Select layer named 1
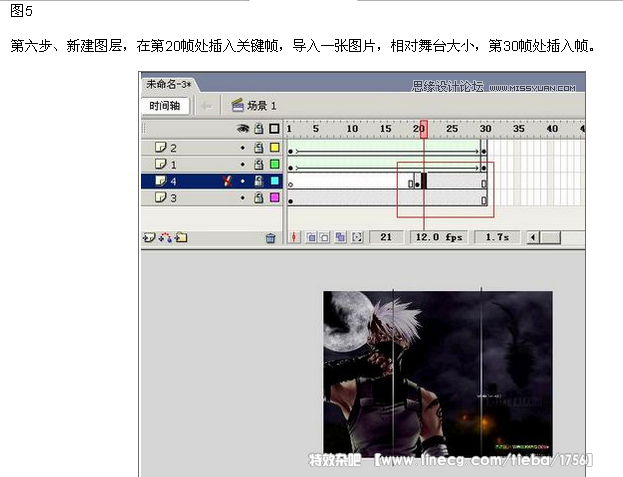The width and height of the screenshot is (623, 477). coord(173,164)
